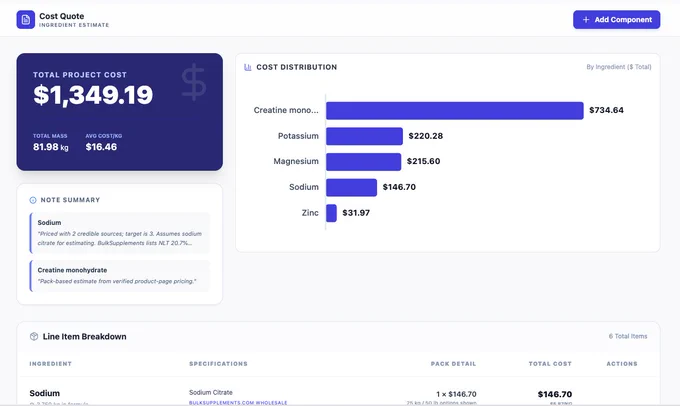Click the Magnesium bar in the chart
The height and width of the screenshot is (406, 680).
[363, 162]
